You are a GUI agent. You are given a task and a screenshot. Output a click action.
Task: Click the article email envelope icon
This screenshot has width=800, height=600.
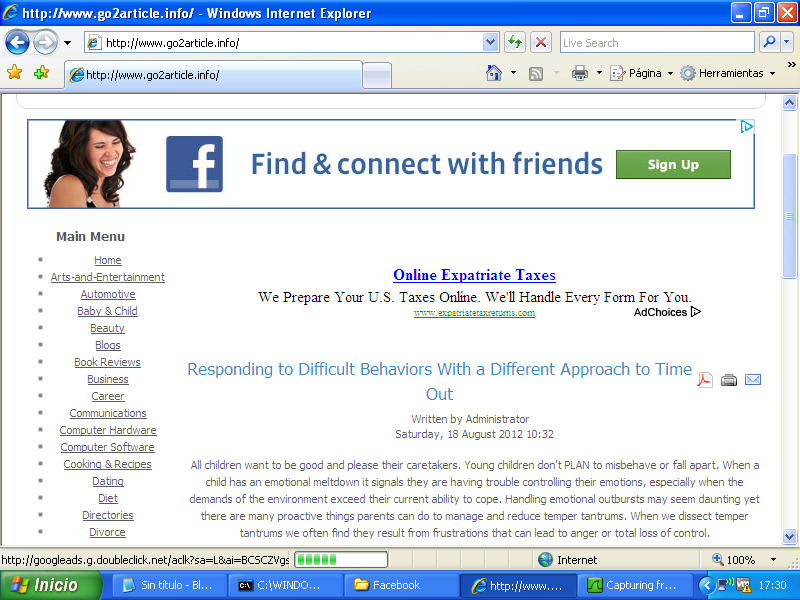pyautogui.click(x=753, y=380)
